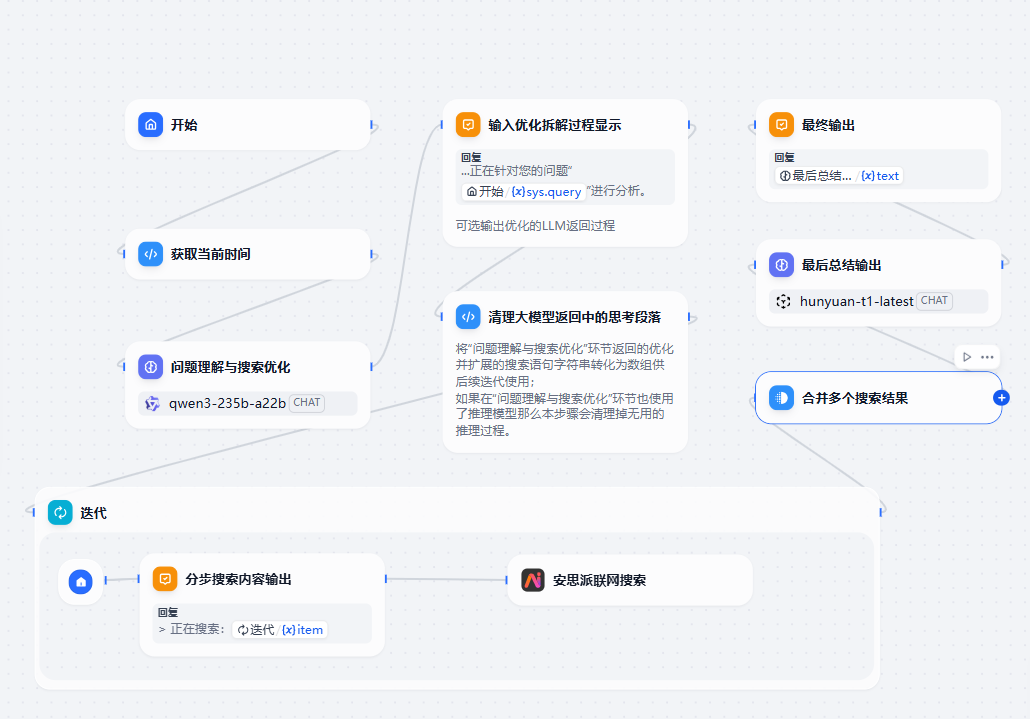The width and height of the screenshot is (1030, 719).
Task: Select the 分步搜索内容输出 node title
Action: coord(238,579)
